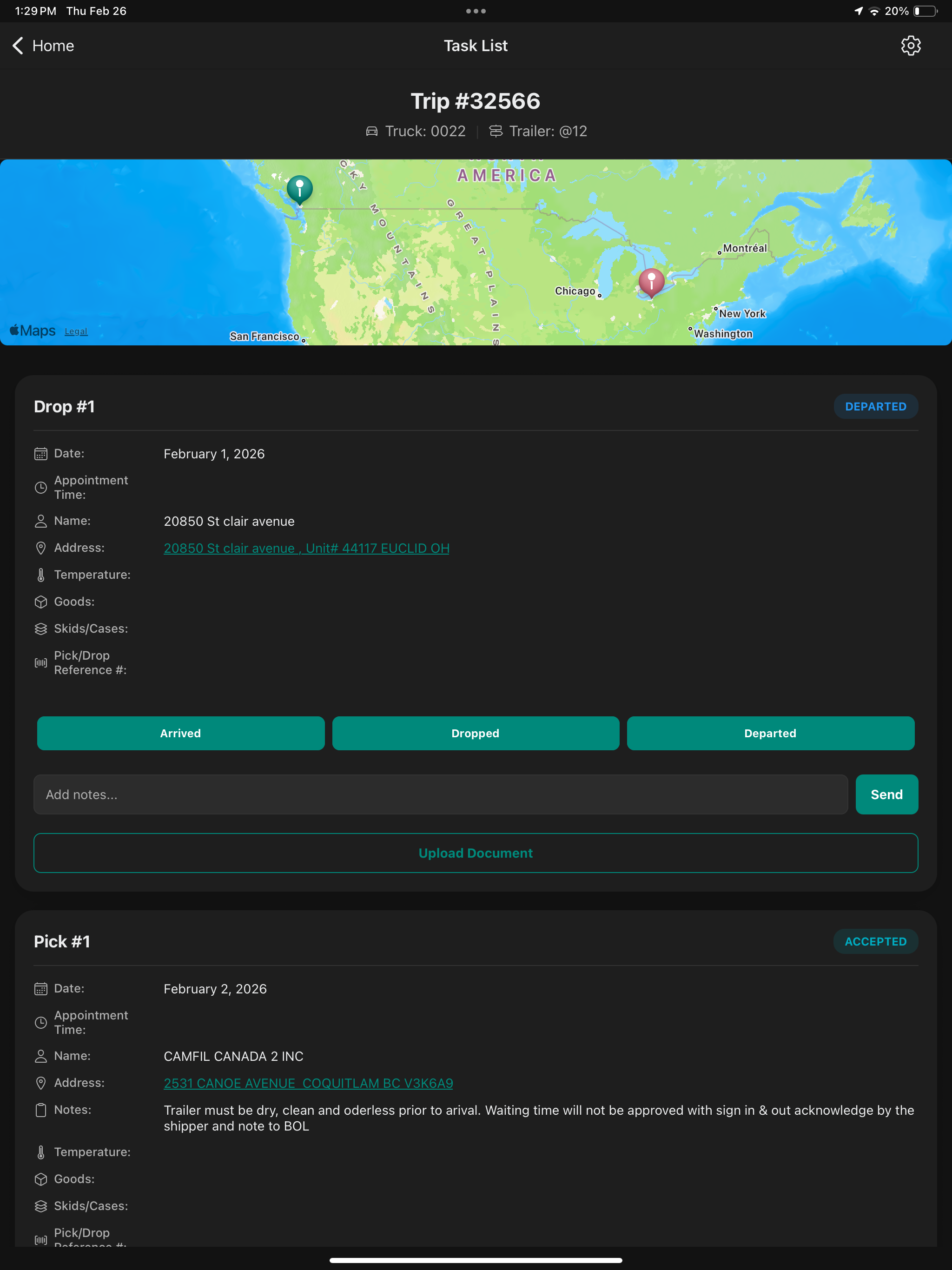This screenshot has height=1270, width=952.
Task: Tap the Notes clipboard icon in Pick #1
Action: point(41,1111)
